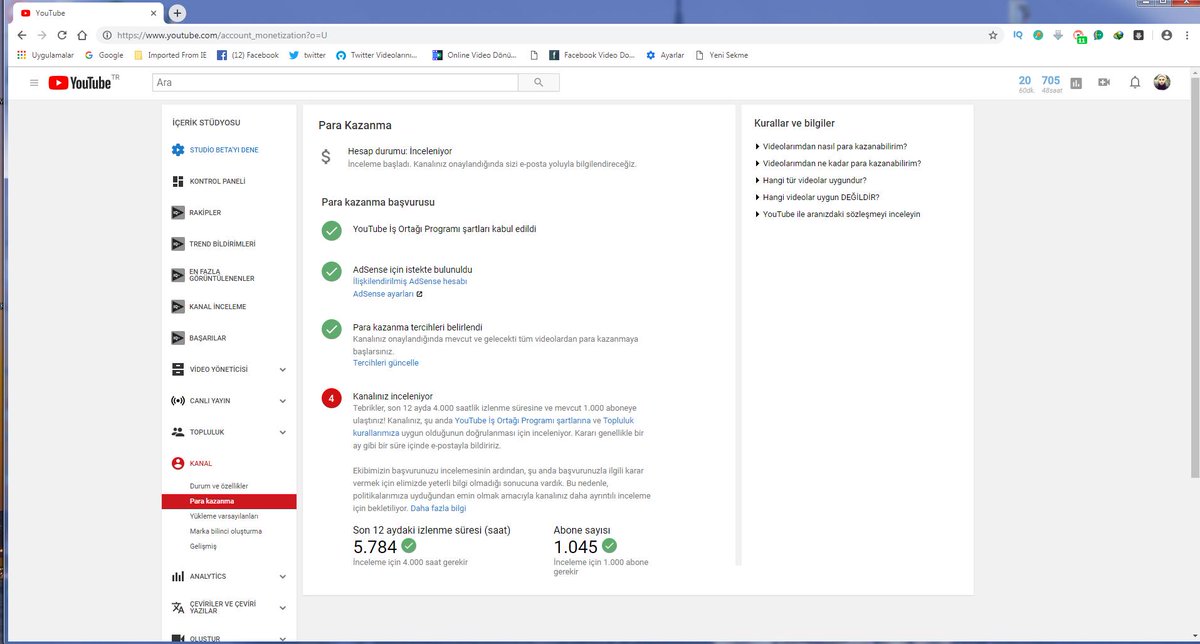Viewport: 1200px width, 644px height.
Task: Expand Hangi videolar uygun DEĞİLDİR?
Action: pos(816,198)
